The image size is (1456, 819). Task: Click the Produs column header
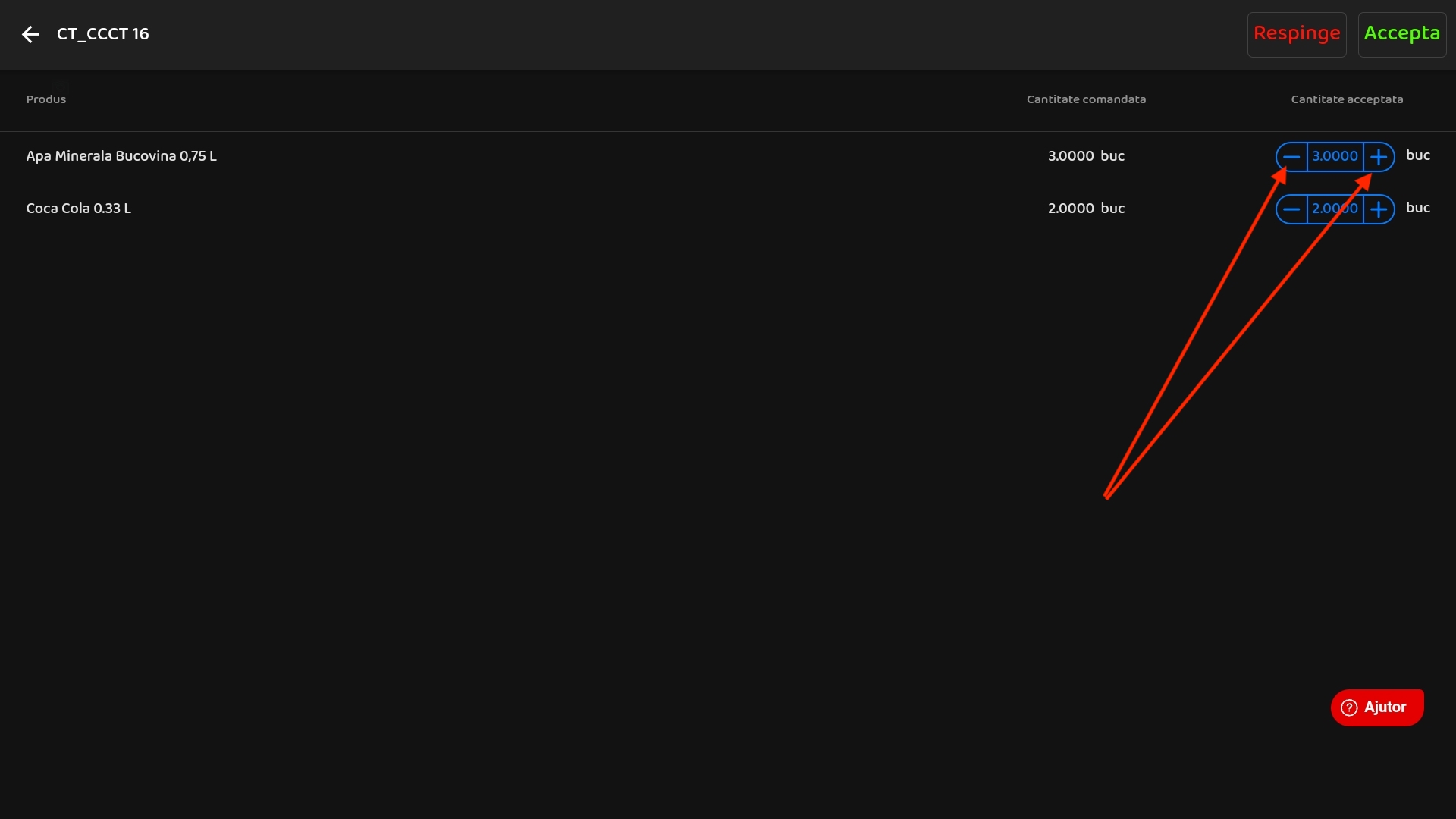46,99
